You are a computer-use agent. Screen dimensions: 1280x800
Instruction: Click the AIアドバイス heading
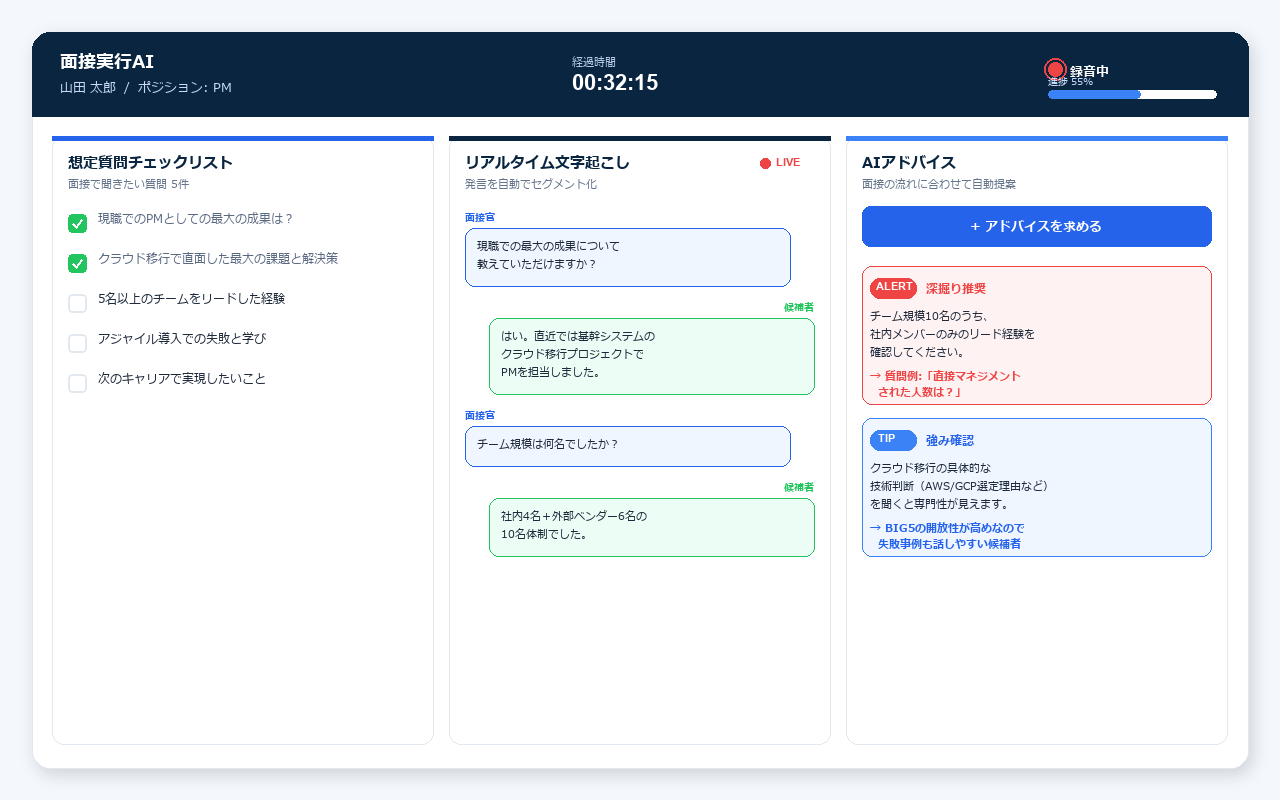908,163
